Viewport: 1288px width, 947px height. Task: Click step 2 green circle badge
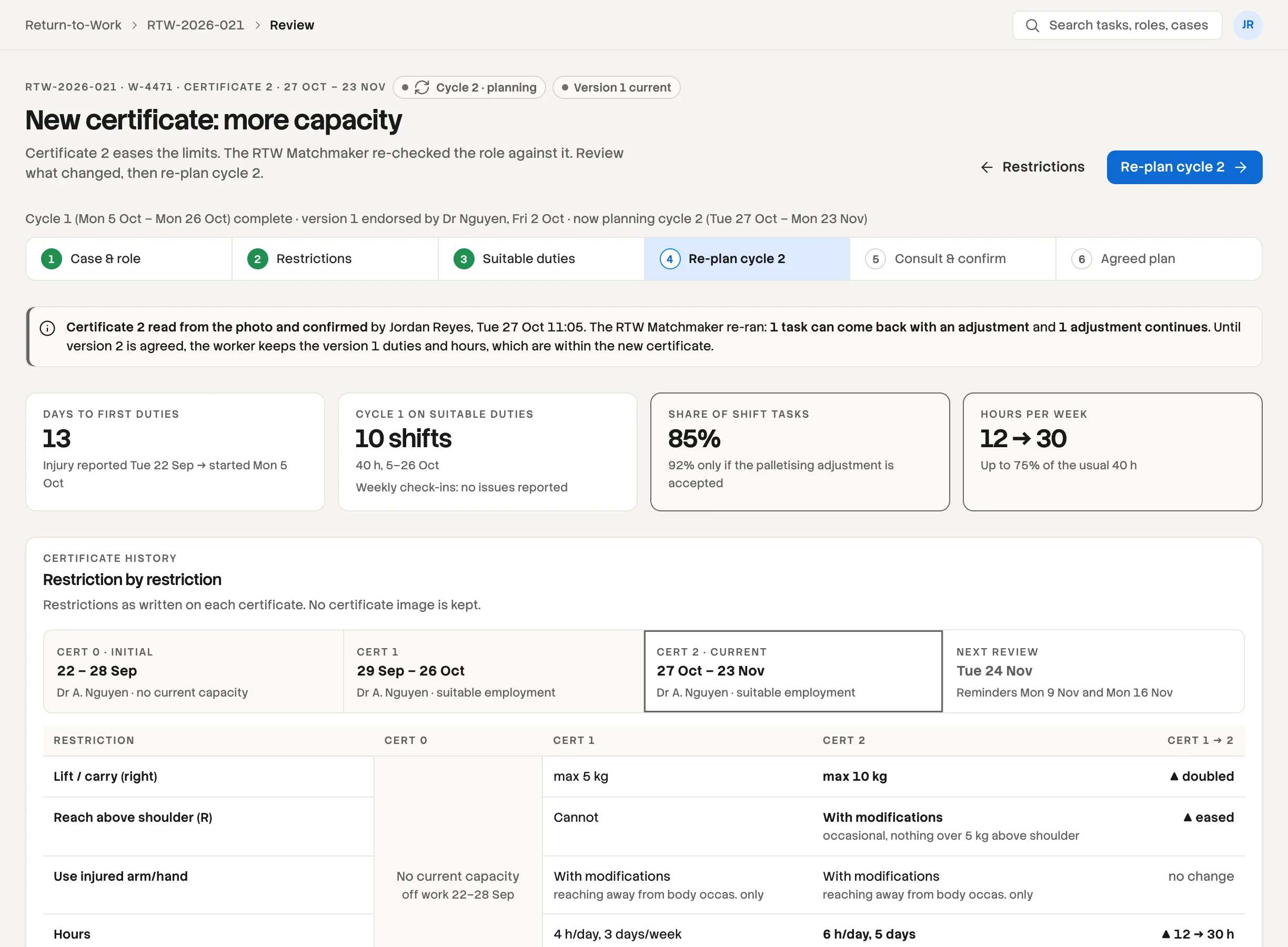pyautogui.click(x=257, y=259)
